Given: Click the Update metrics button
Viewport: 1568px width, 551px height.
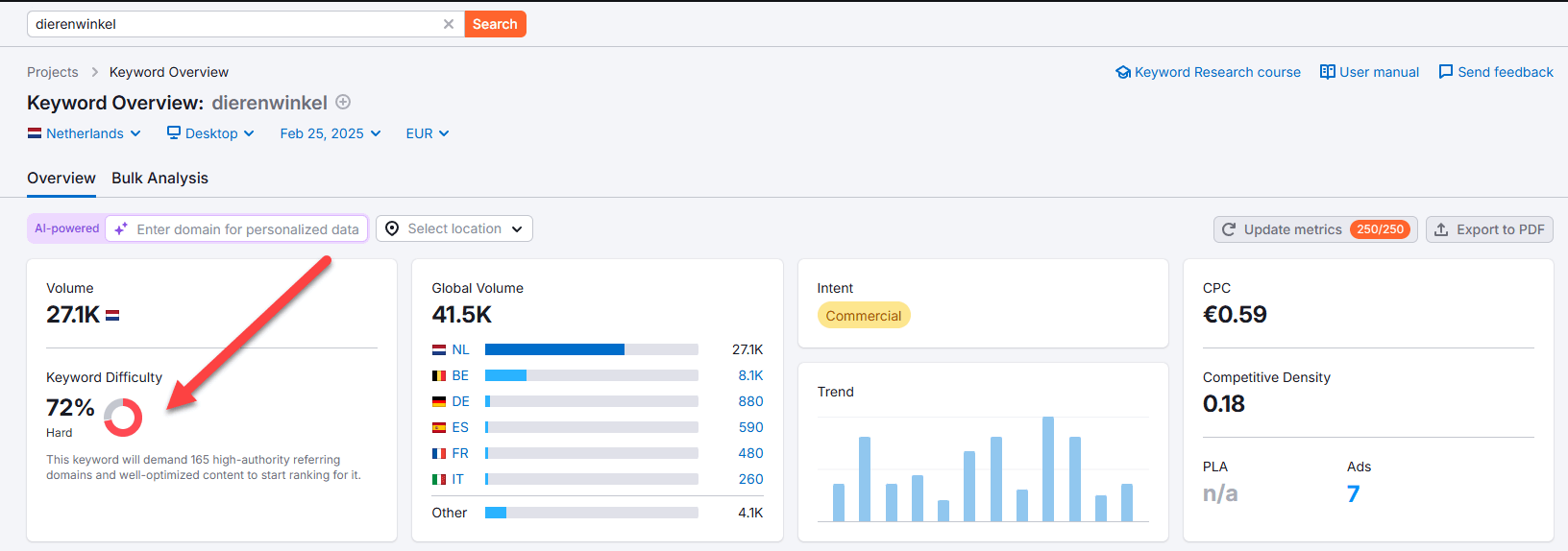Looking at the screenshot, I should click(1315, 229).
